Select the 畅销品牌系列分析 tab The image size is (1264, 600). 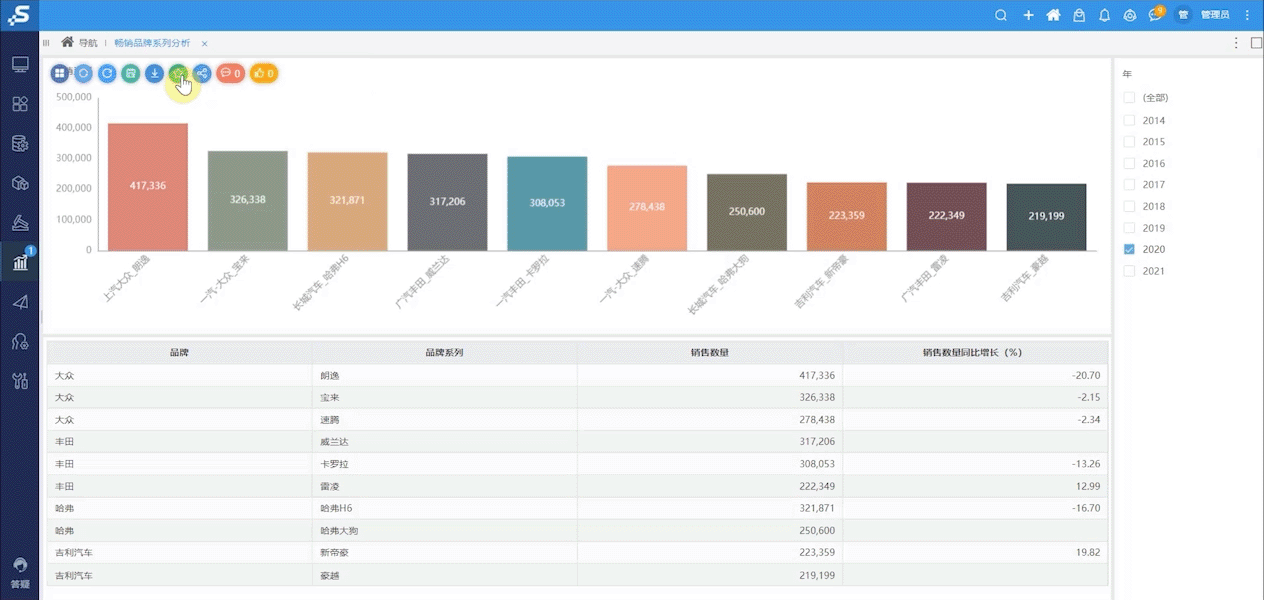(x=152, y=43)
